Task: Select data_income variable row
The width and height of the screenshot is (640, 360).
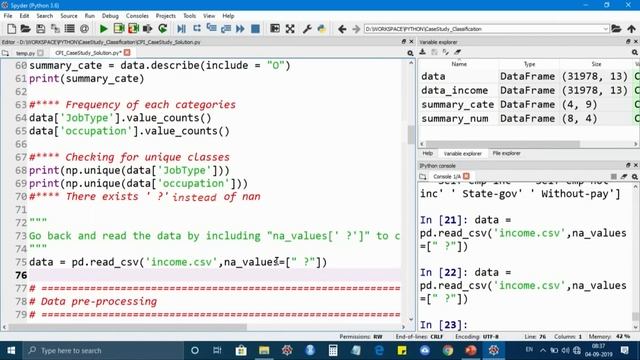Action: [x=529, y=90]
